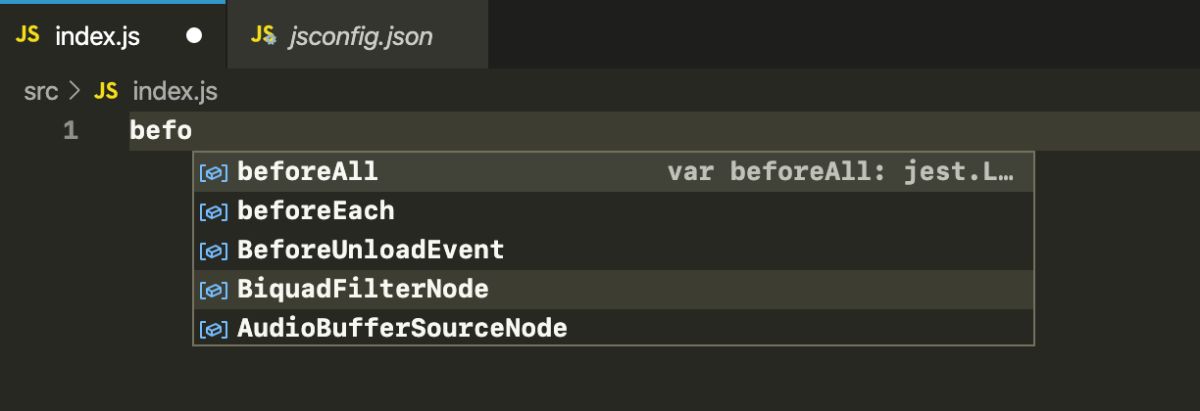The image size is (1200, 411).
Task: Pick beforeEach from the suggestion list
Action: 315,211
